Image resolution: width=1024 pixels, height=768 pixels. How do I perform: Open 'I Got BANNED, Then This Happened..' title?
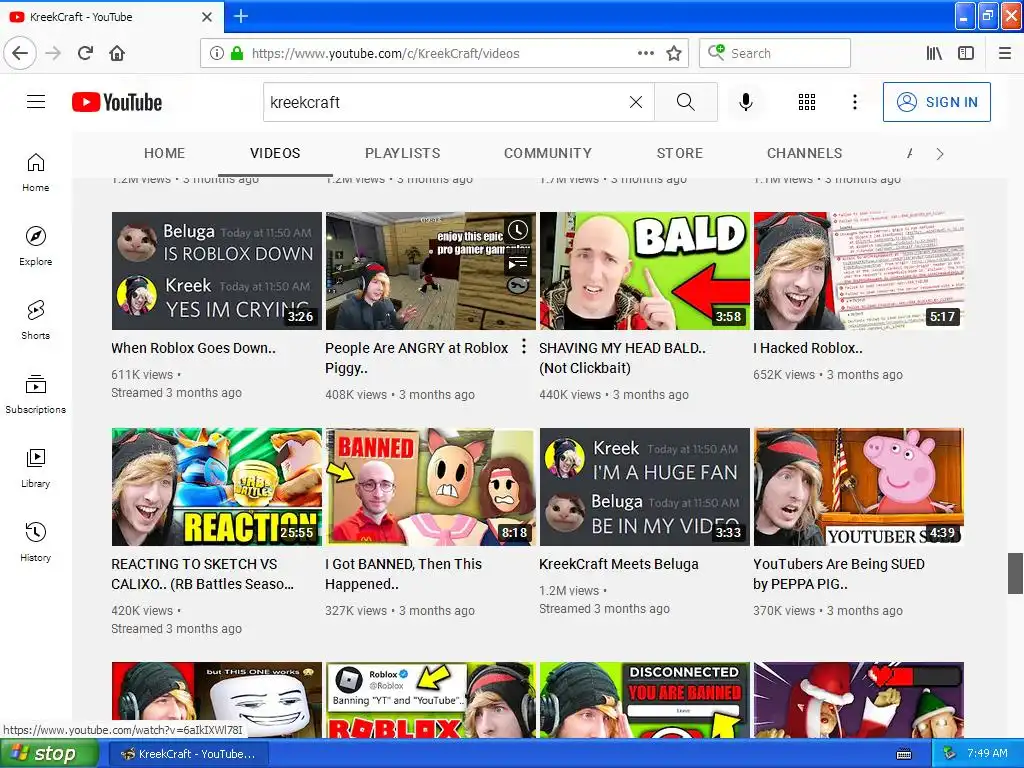[x=404, y=574]
